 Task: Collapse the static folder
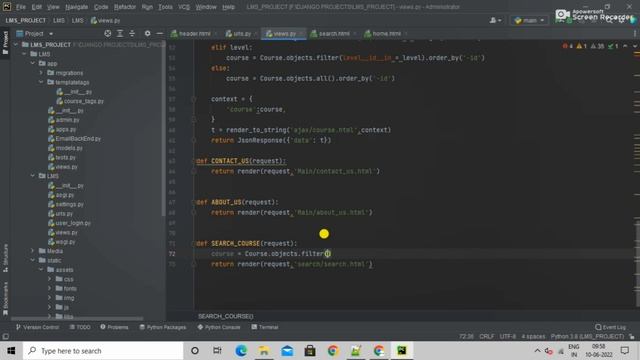click(x=33, y=260)
